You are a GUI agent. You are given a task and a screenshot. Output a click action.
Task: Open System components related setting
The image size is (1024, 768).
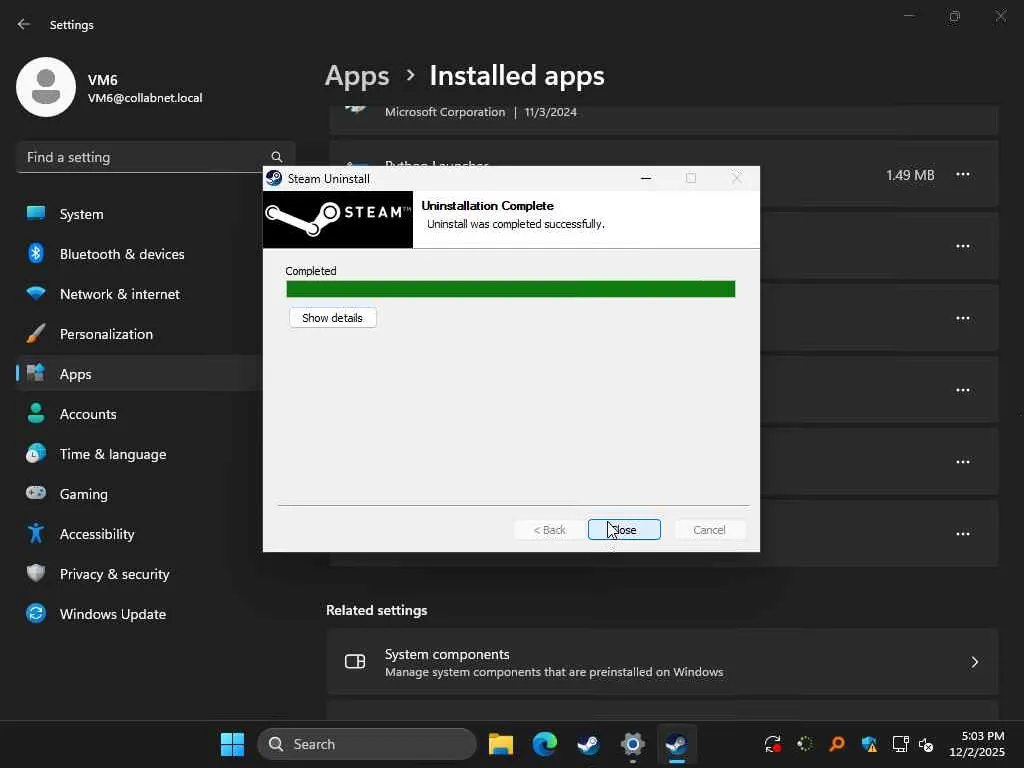(x=662, y=662)
